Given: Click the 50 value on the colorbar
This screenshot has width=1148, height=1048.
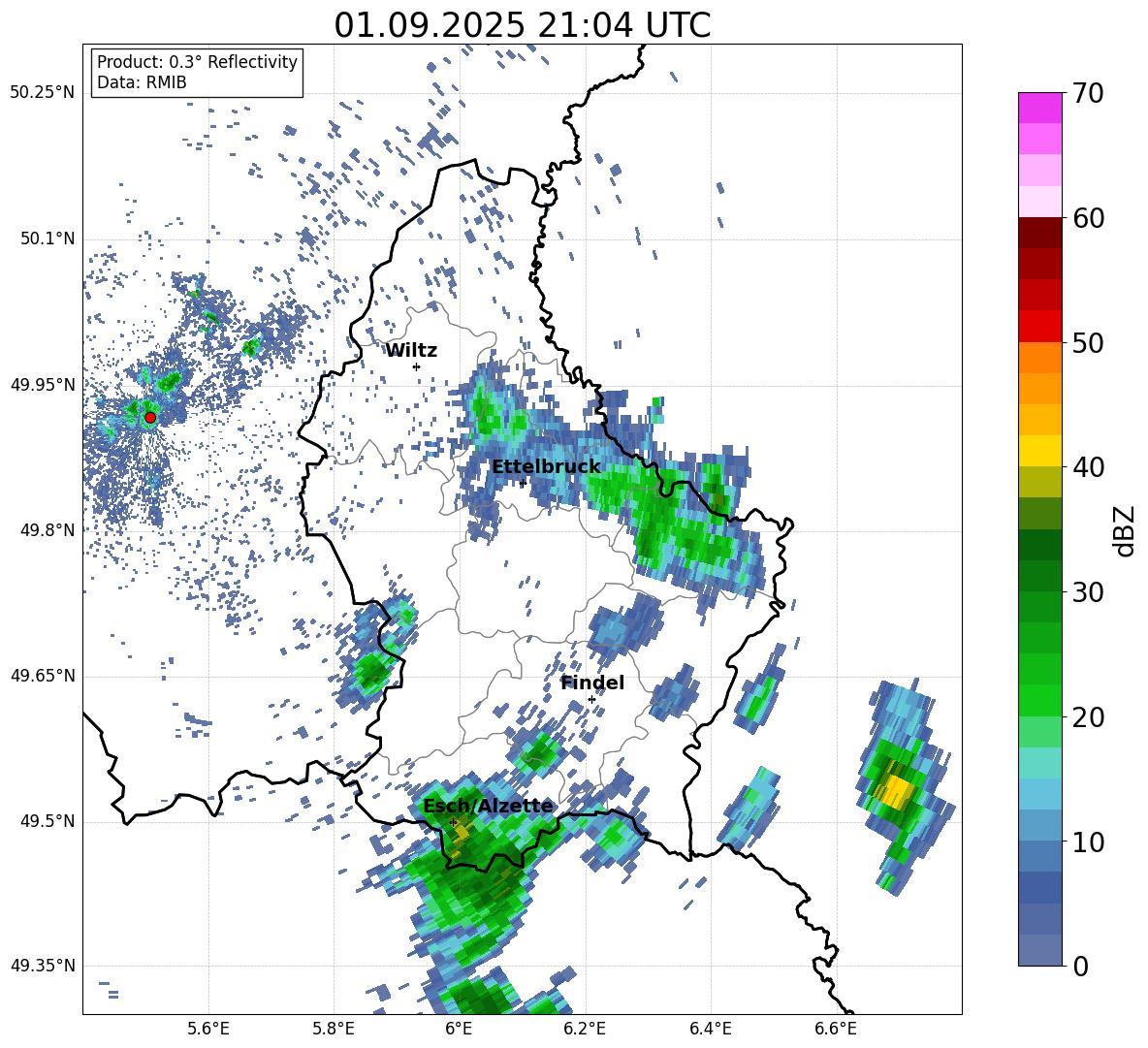Looking at the screenshot, I should [x=1088, y=342].
